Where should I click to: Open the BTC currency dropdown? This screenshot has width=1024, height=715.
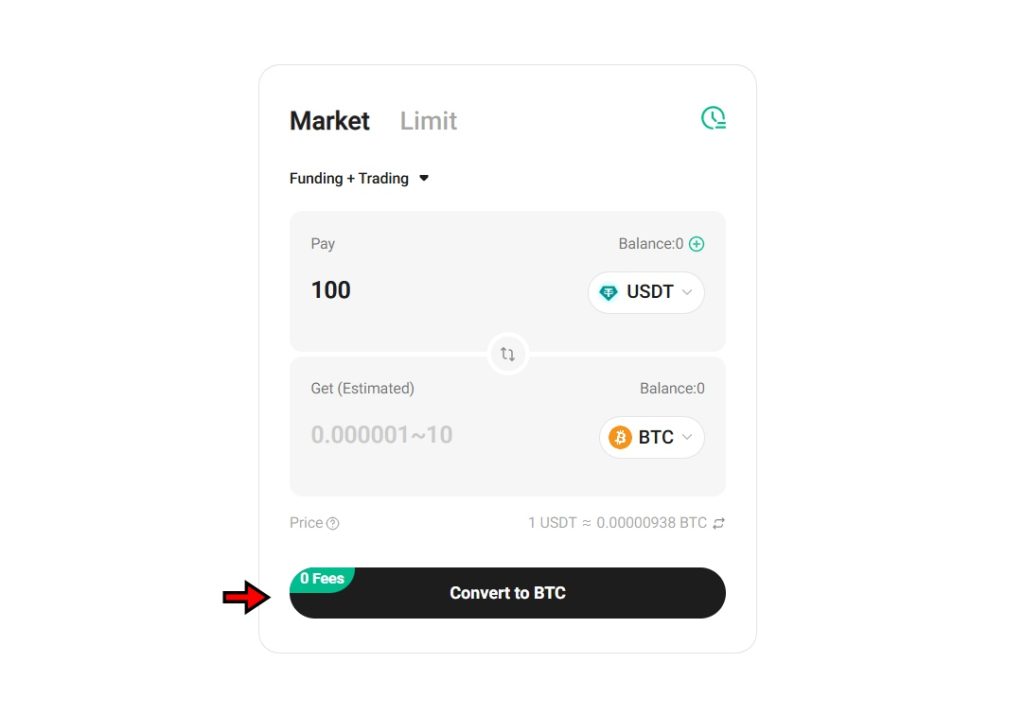pyautogui.click(x=652, y=437)
